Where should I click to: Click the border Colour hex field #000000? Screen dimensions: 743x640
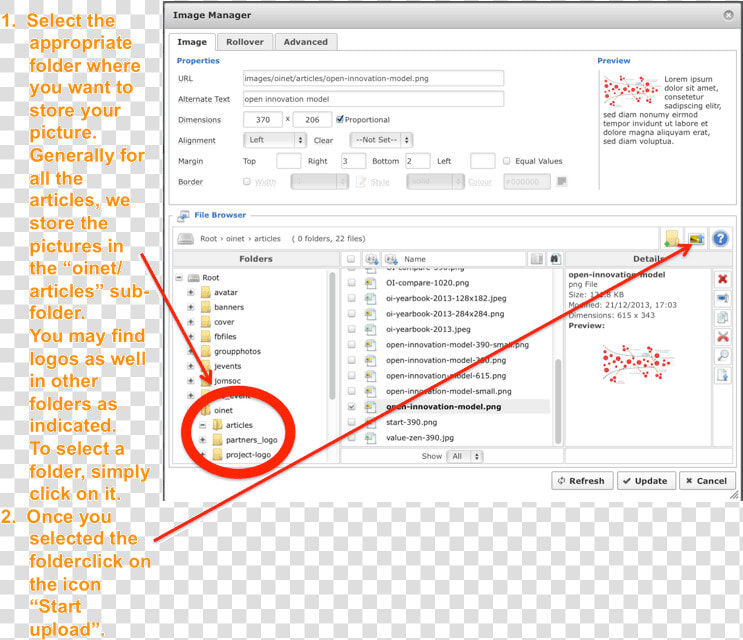(527, 181)
